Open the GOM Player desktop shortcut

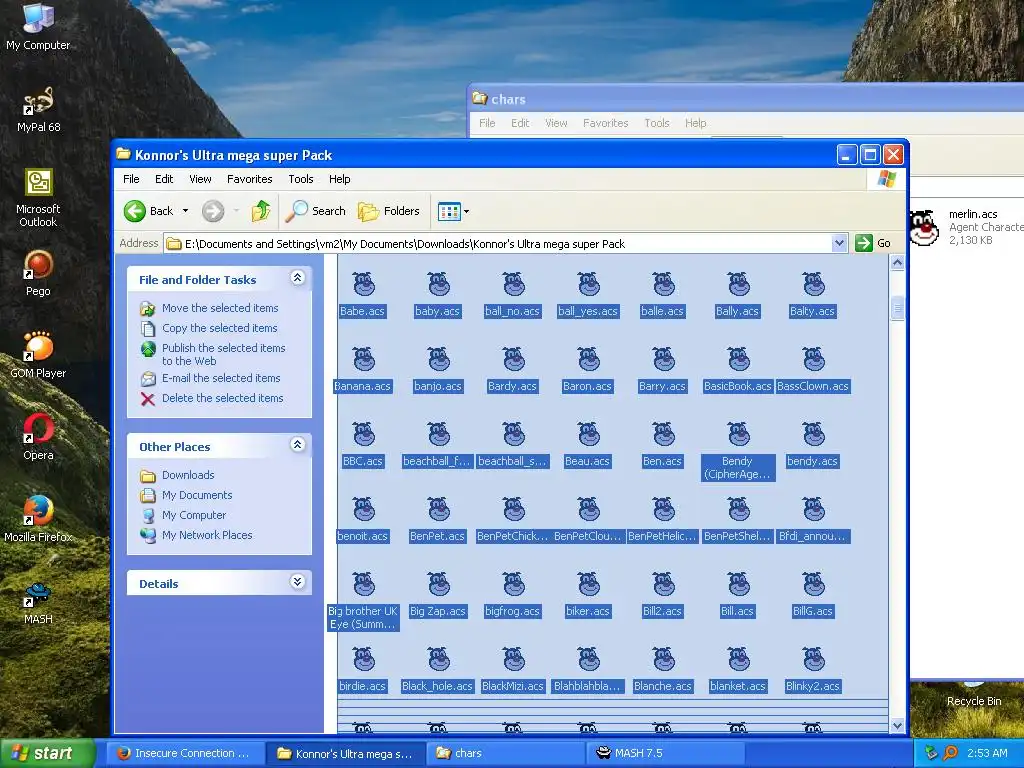point(38,355)
